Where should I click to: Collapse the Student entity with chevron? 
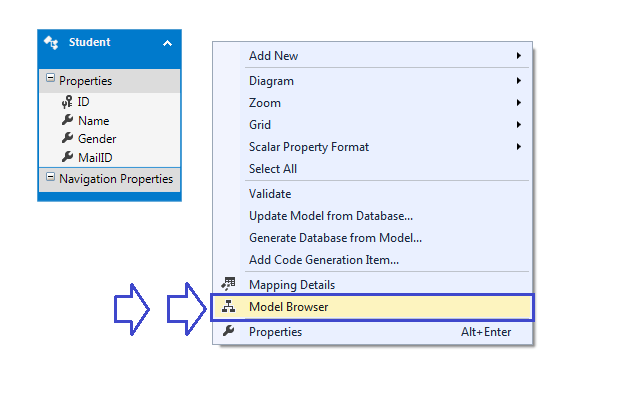click(167, 43)
